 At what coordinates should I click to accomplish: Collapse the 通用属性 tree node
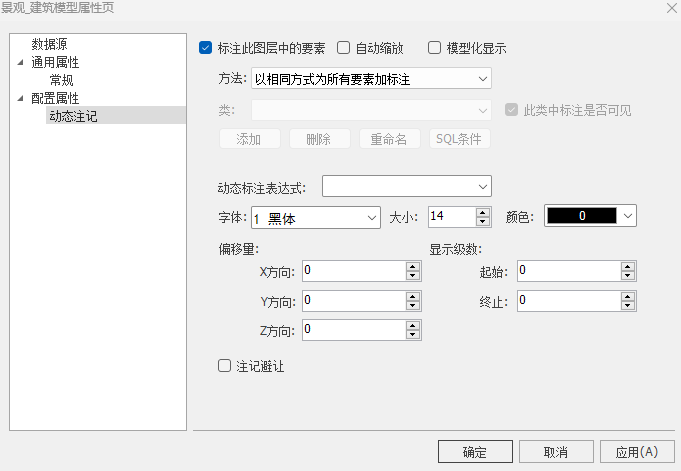(20, 62)
